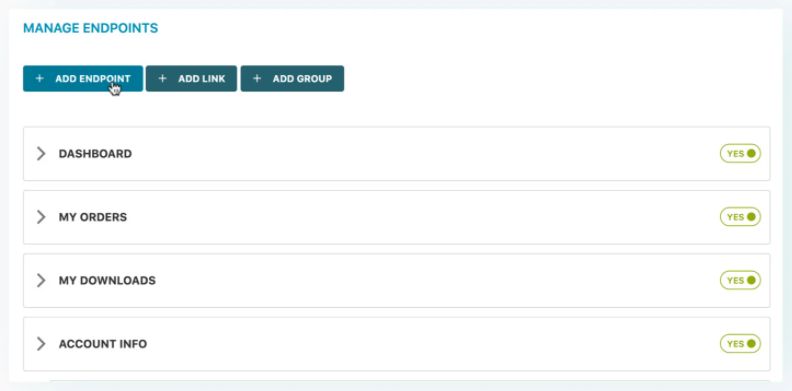Screen dimensions: 792x391
Task: Switch off the Account Info toggle
Action: (x=740, y=344)
